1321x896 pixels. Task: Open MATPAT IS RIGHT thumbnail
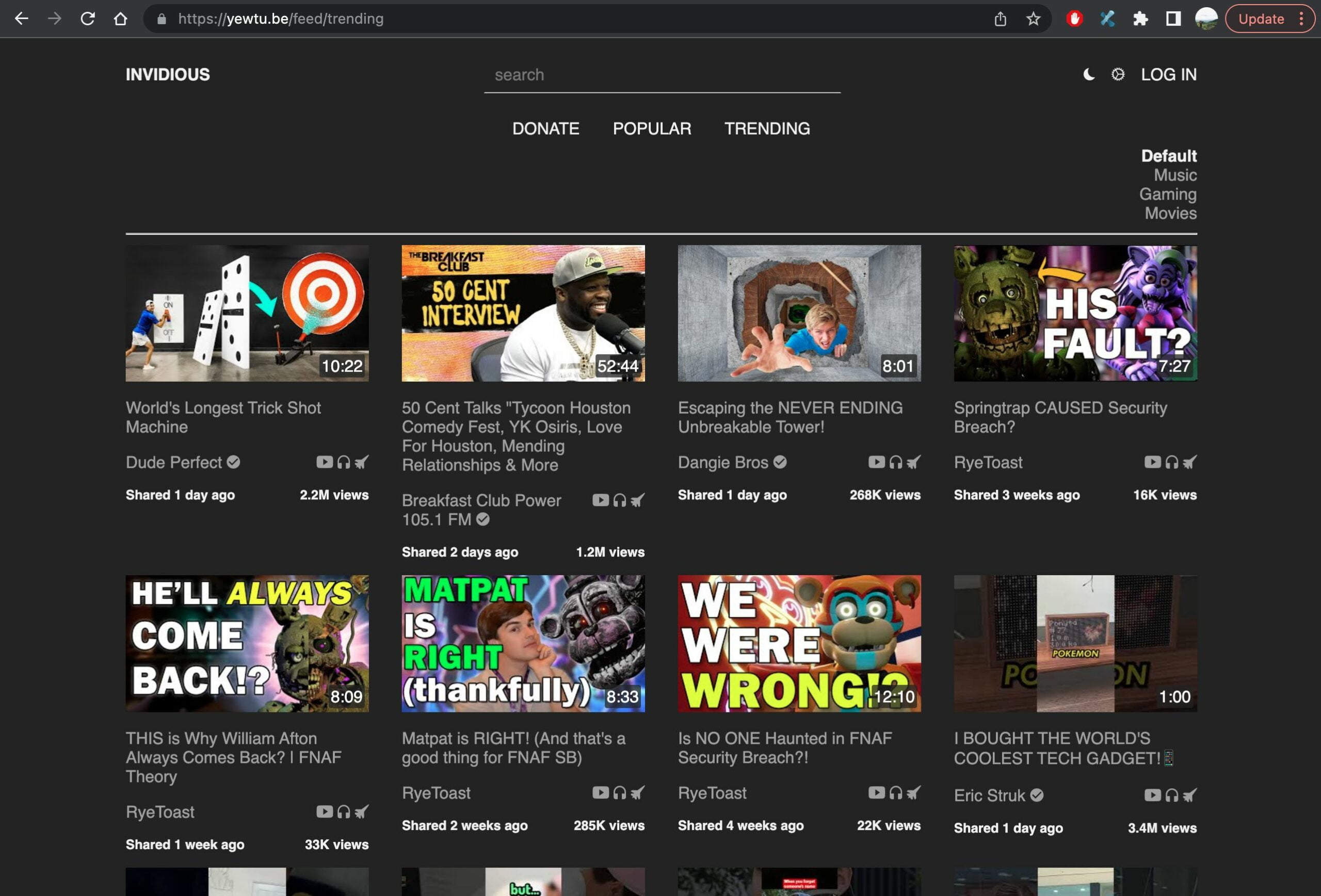[x=523, y=643]
